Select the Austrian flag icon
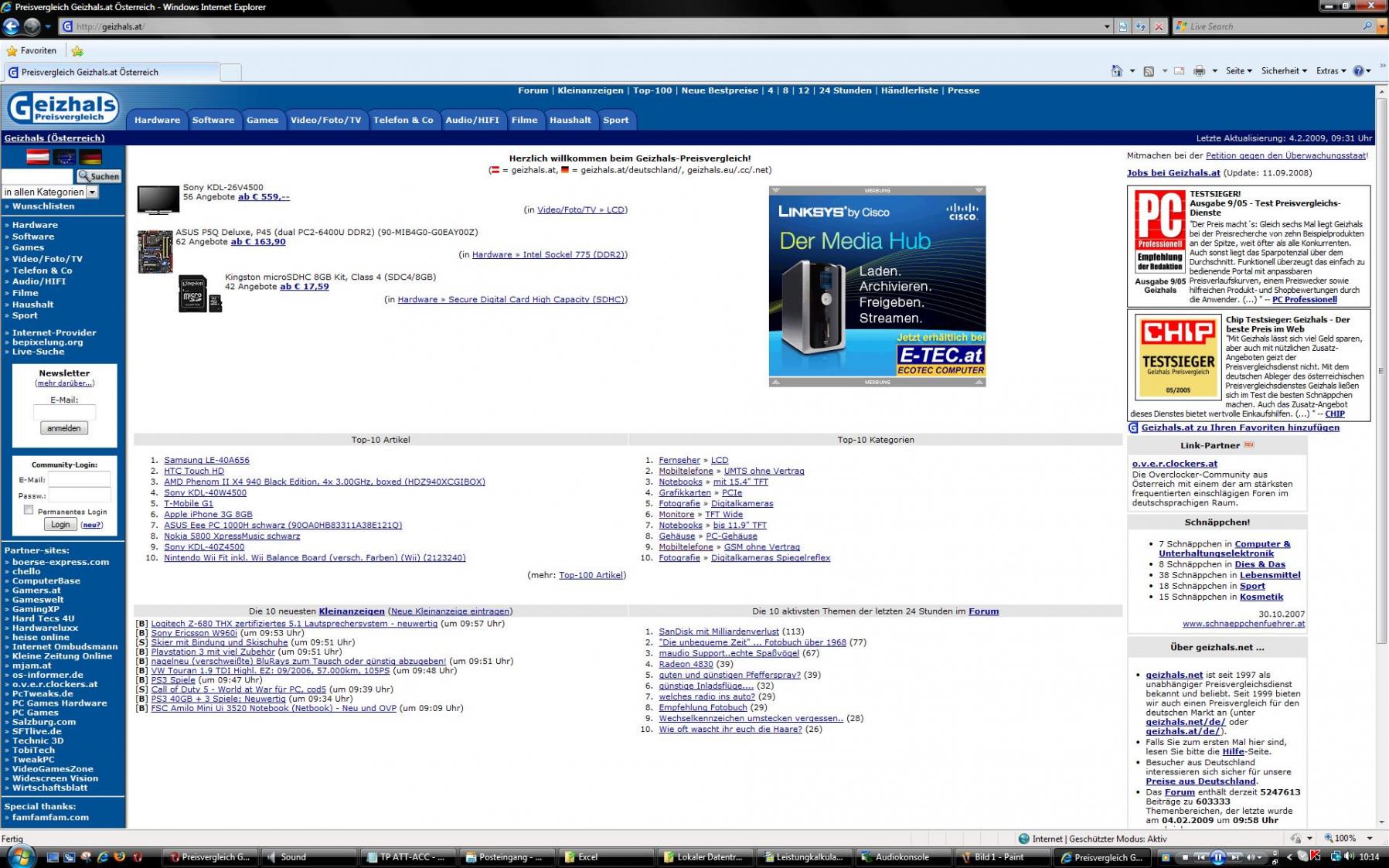This screenshot has width=1389, height=868. pos(38,157)
